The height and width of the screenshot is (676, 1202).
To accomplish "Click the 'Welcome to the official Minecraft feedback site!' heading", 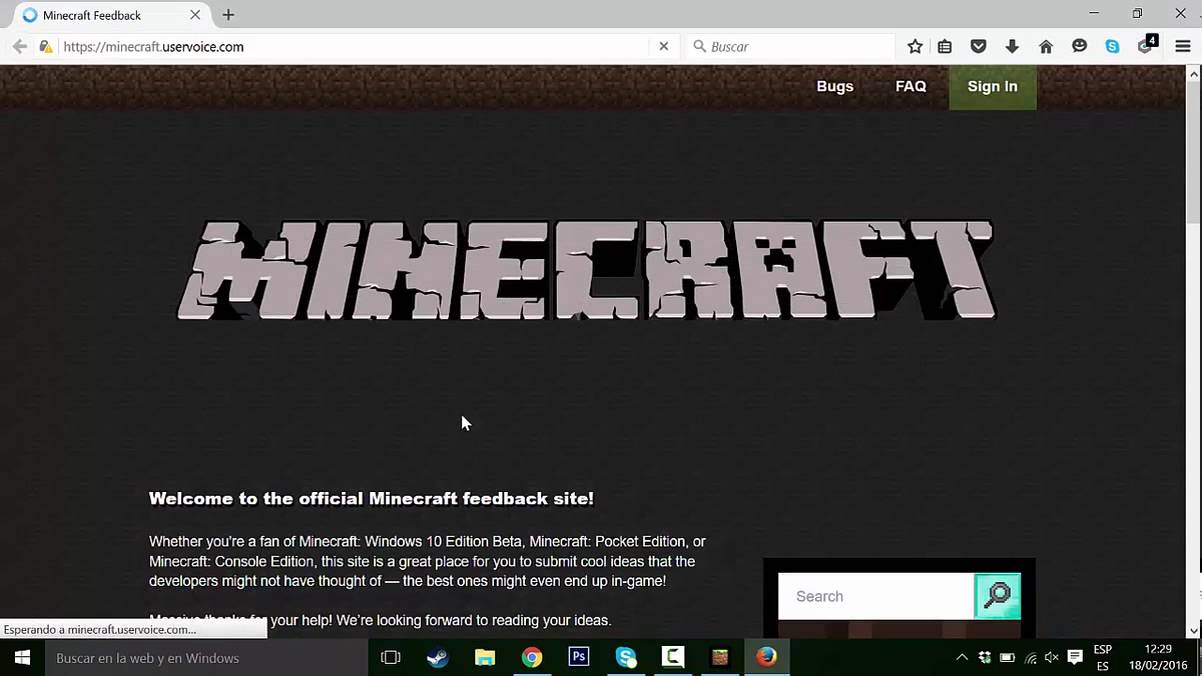I will pos(371,498).
